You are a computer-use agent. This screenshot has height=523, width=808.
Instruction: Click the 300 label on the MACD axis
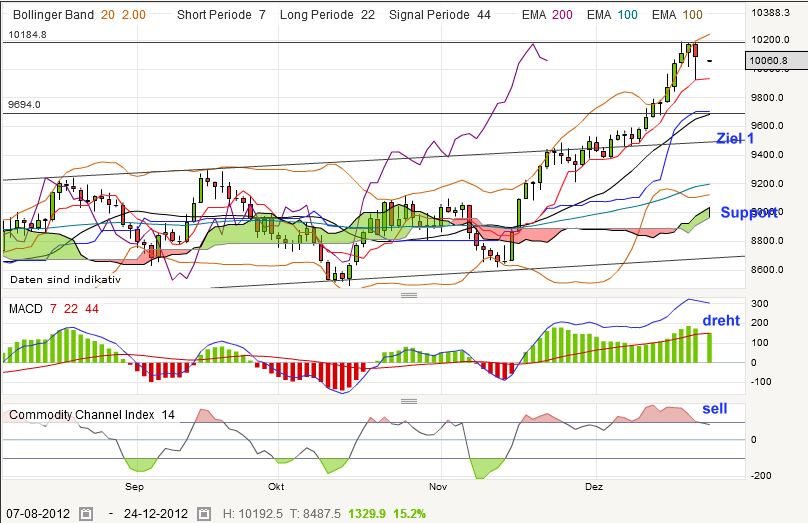760,303
